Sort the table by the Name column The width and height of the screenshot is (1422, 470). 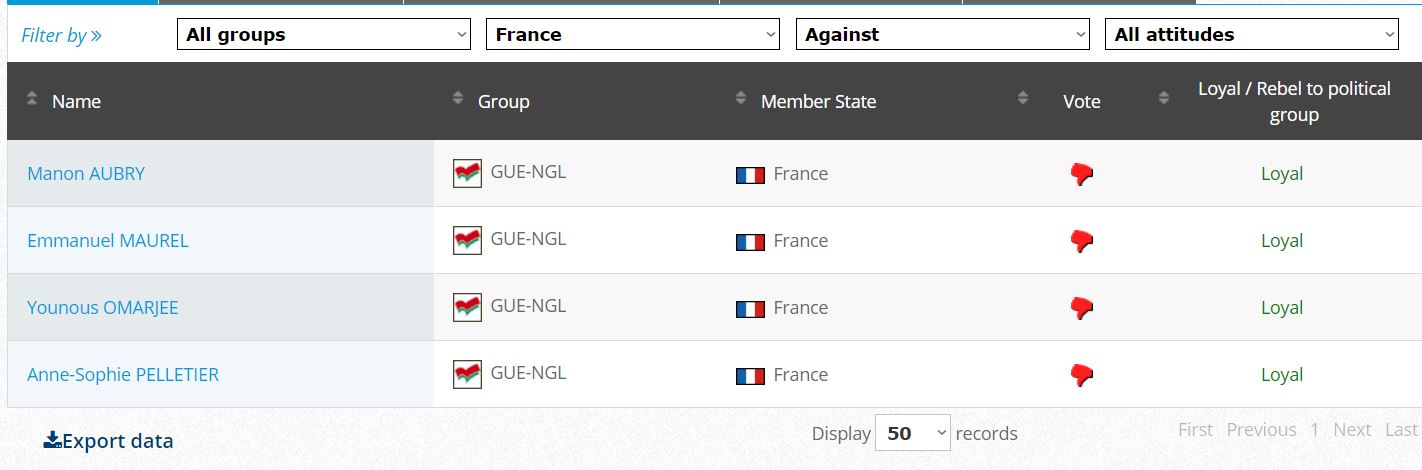click(x=32, y=99)
